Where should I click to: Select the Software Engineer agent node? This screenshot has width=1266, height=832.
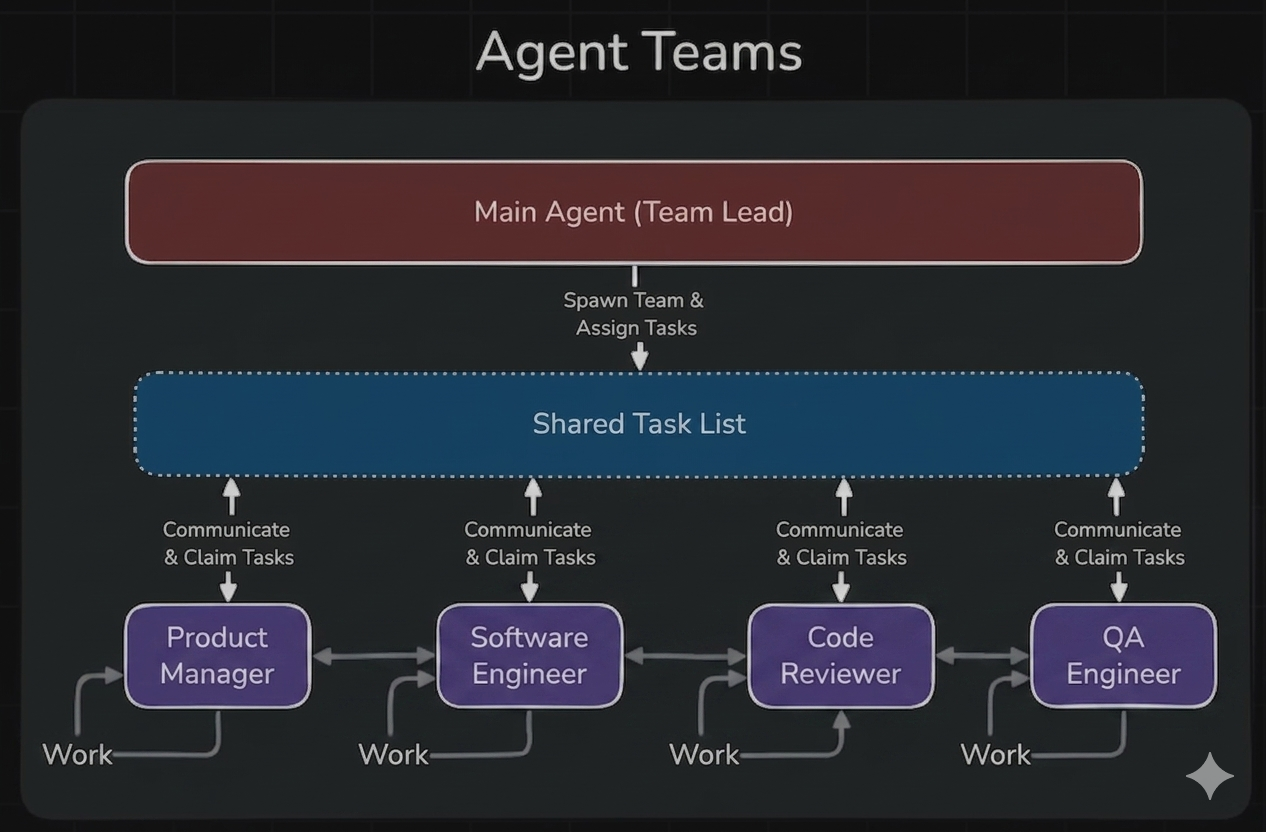pos(530,656)
